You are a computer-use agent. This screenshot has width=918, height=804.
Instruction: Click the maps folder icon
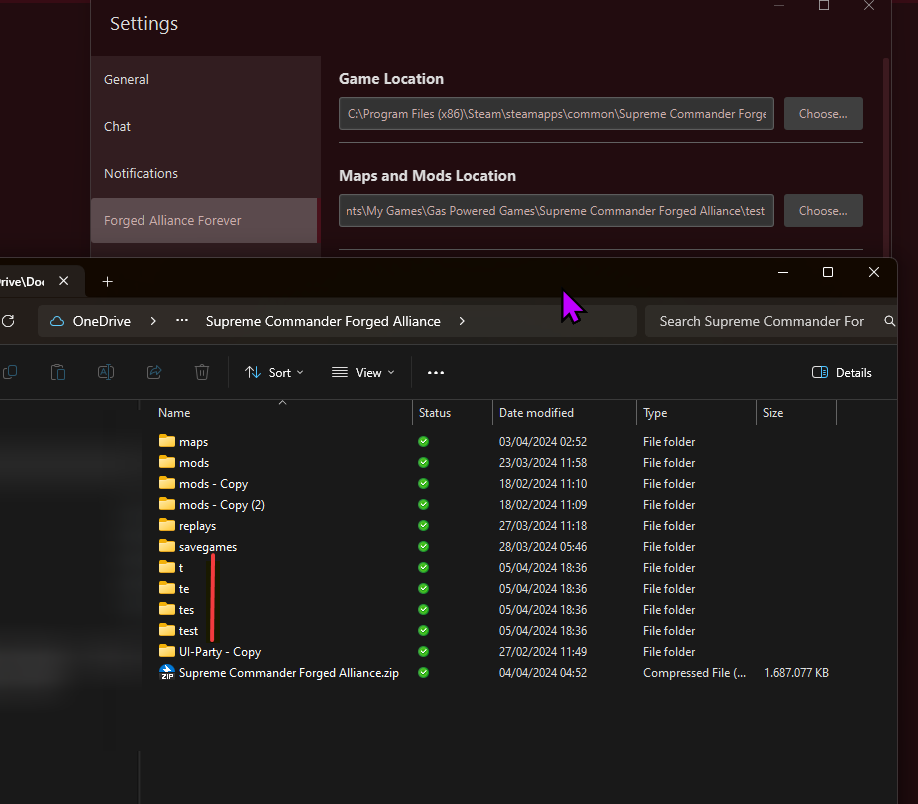pyautogui.click(x=167, y=441)
